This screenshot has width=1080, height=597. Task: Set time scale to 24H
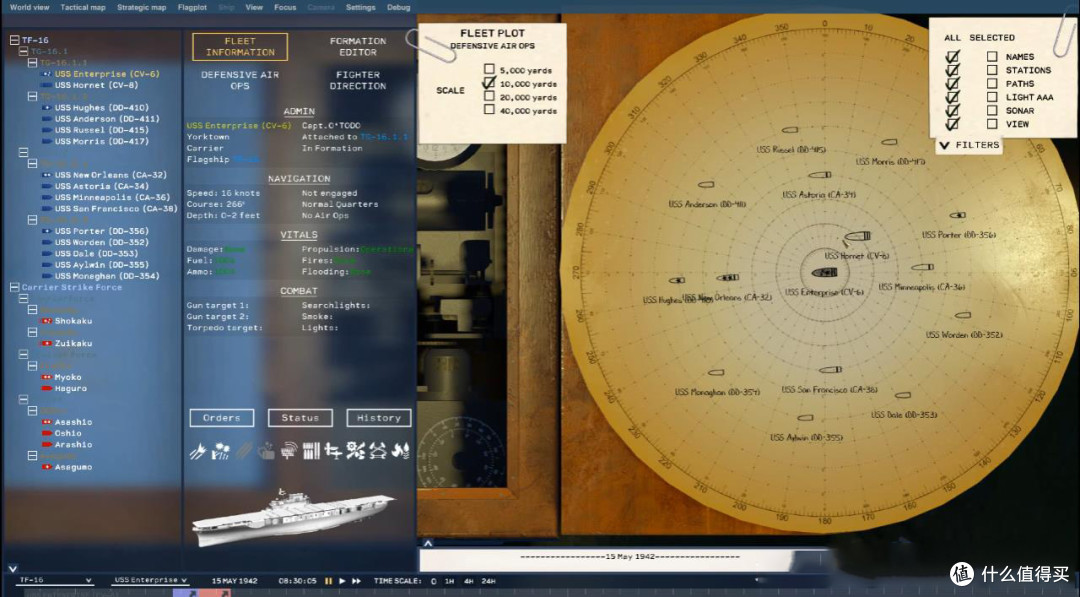point(488,581)
